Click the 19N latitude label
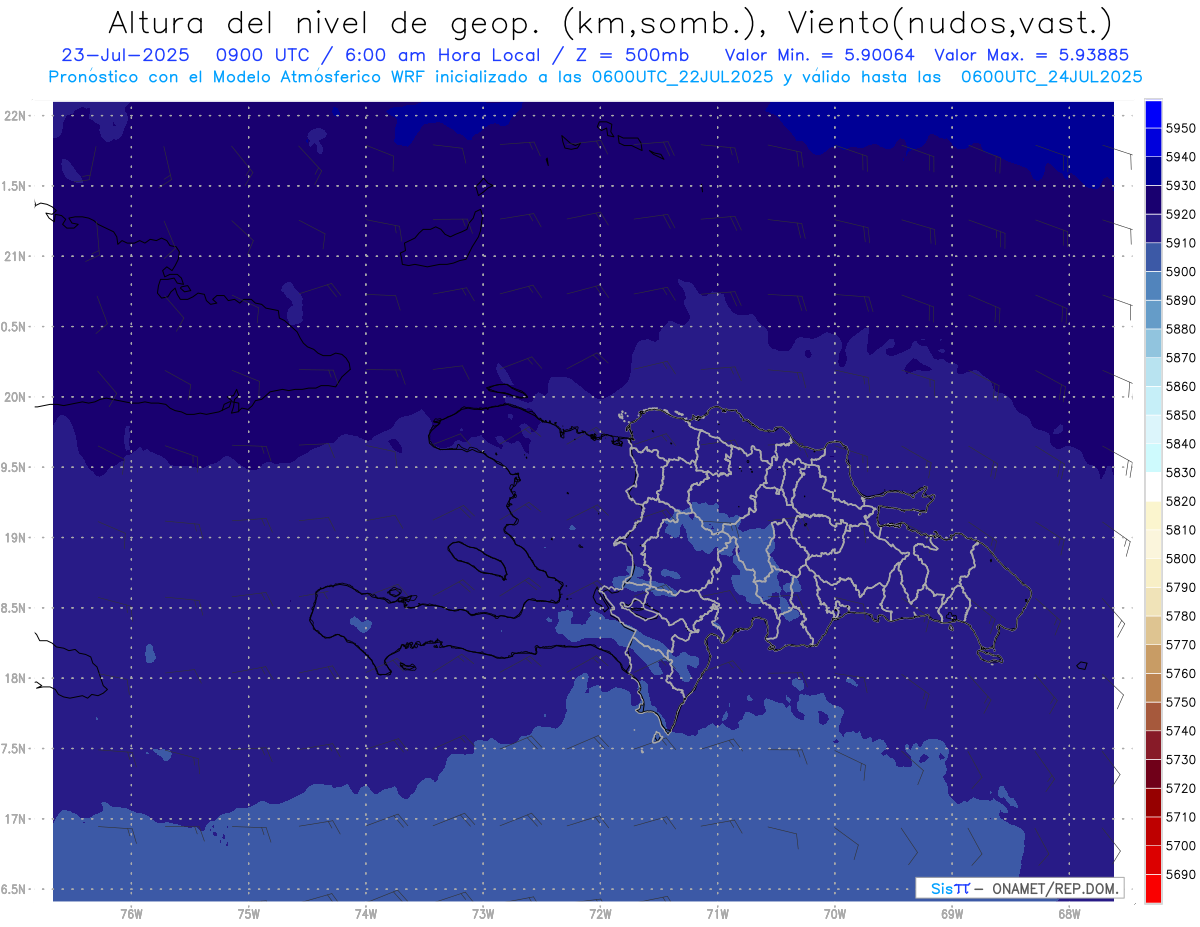 point(15,537)
